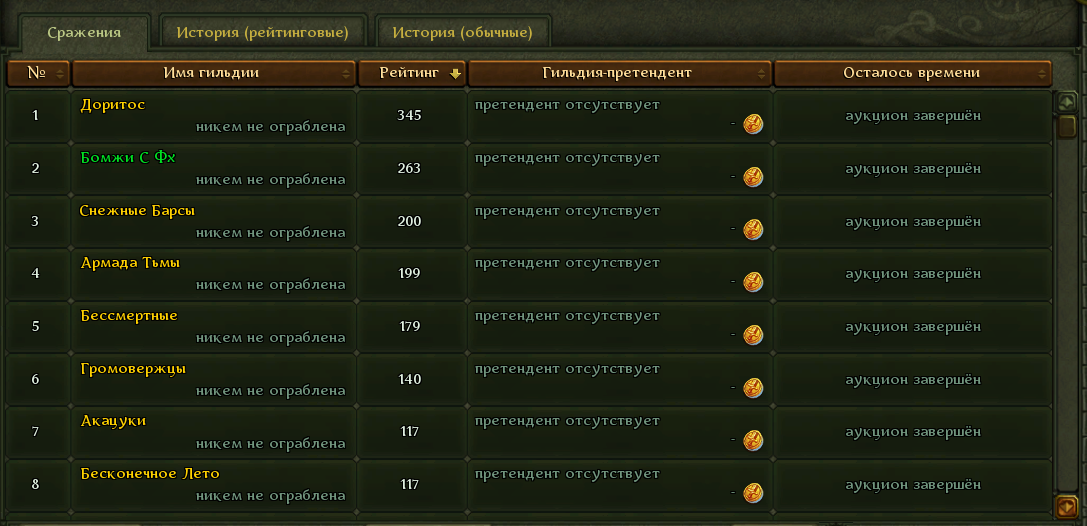Image resolution: width=1087 pixels, height=526 pixels.
Task: Click the gold coin in Акацуки row
Action: click(753, 441)
